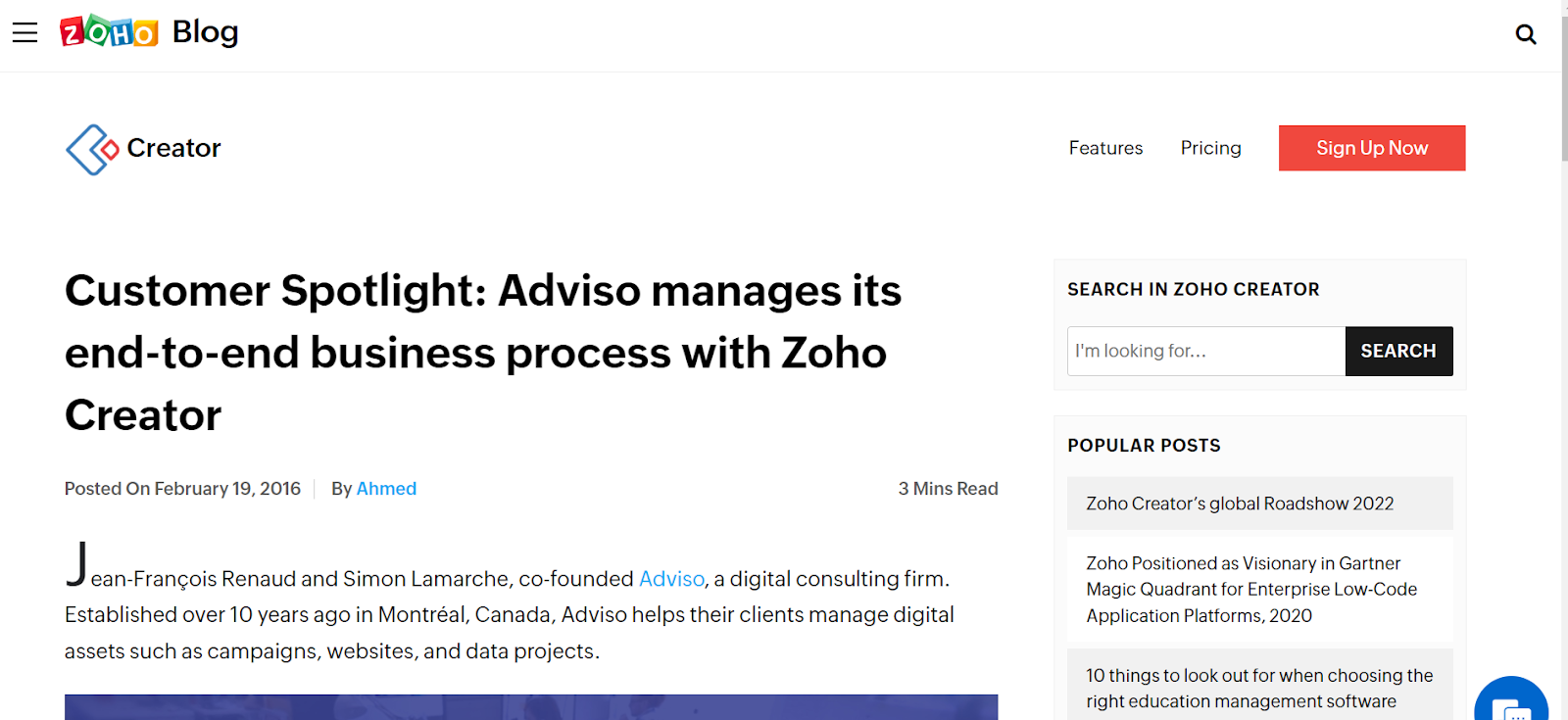
Task: Open the search magnifier icon
Action: click(x=1525, y=35)
